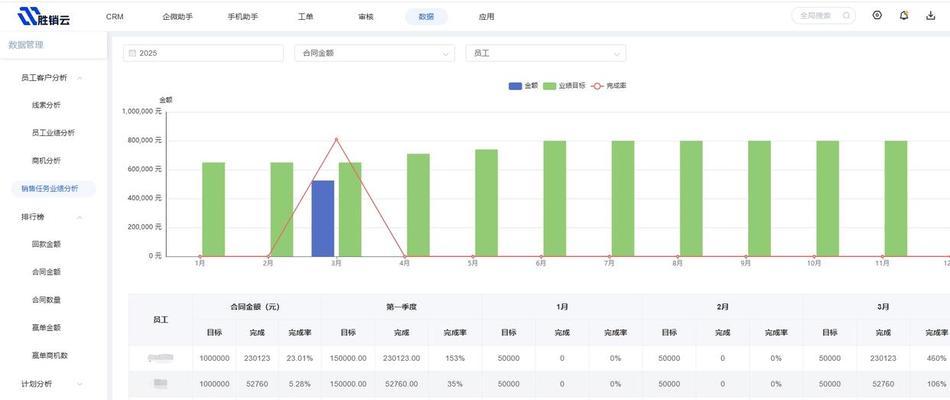Open the 合同金额 dropdown
950x400 pixels.
coord(374,53)
